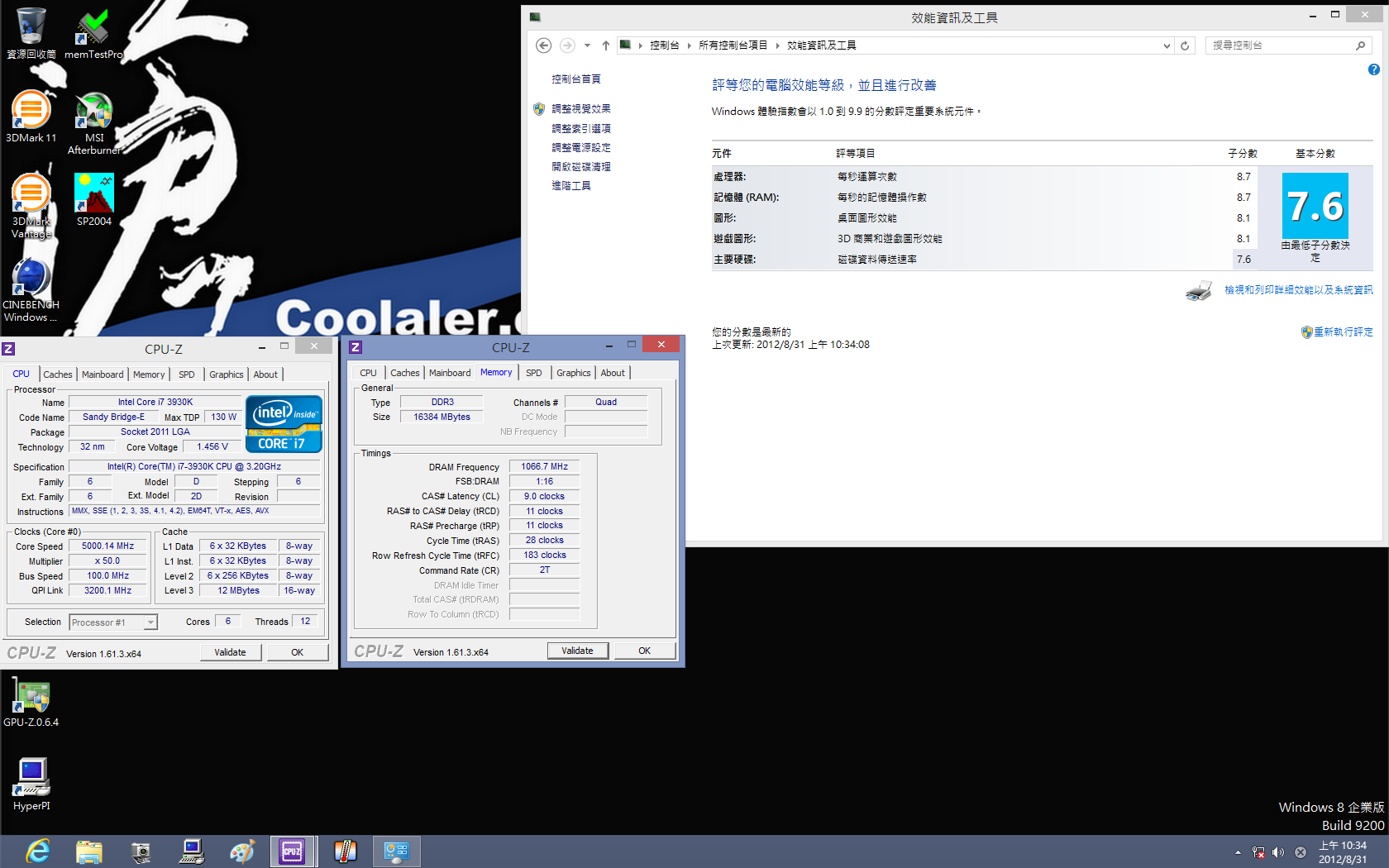The height and width of the screenshot is (868, 1389).
Task: Open GPU-Z.0.6.4 desktop icon
Action: pyautogui.click(x=31, y=703)
